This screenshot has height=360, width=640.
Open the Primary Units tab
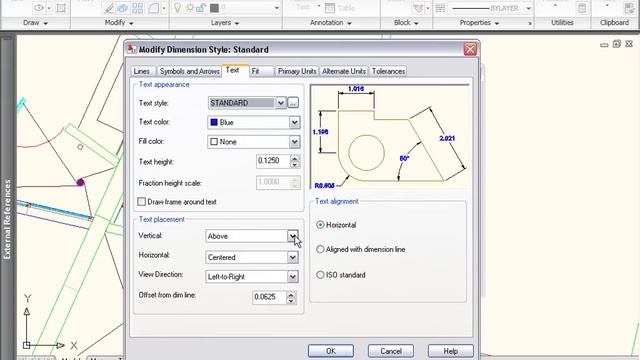(x=297, y=71)
